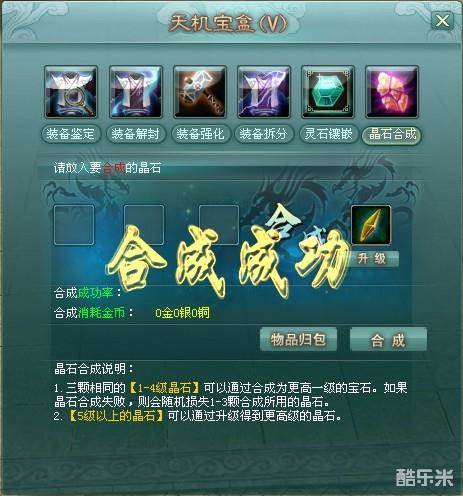Select the 装备拆分 tab label
This screenshot has height=496, width=463.
[264, 134]
